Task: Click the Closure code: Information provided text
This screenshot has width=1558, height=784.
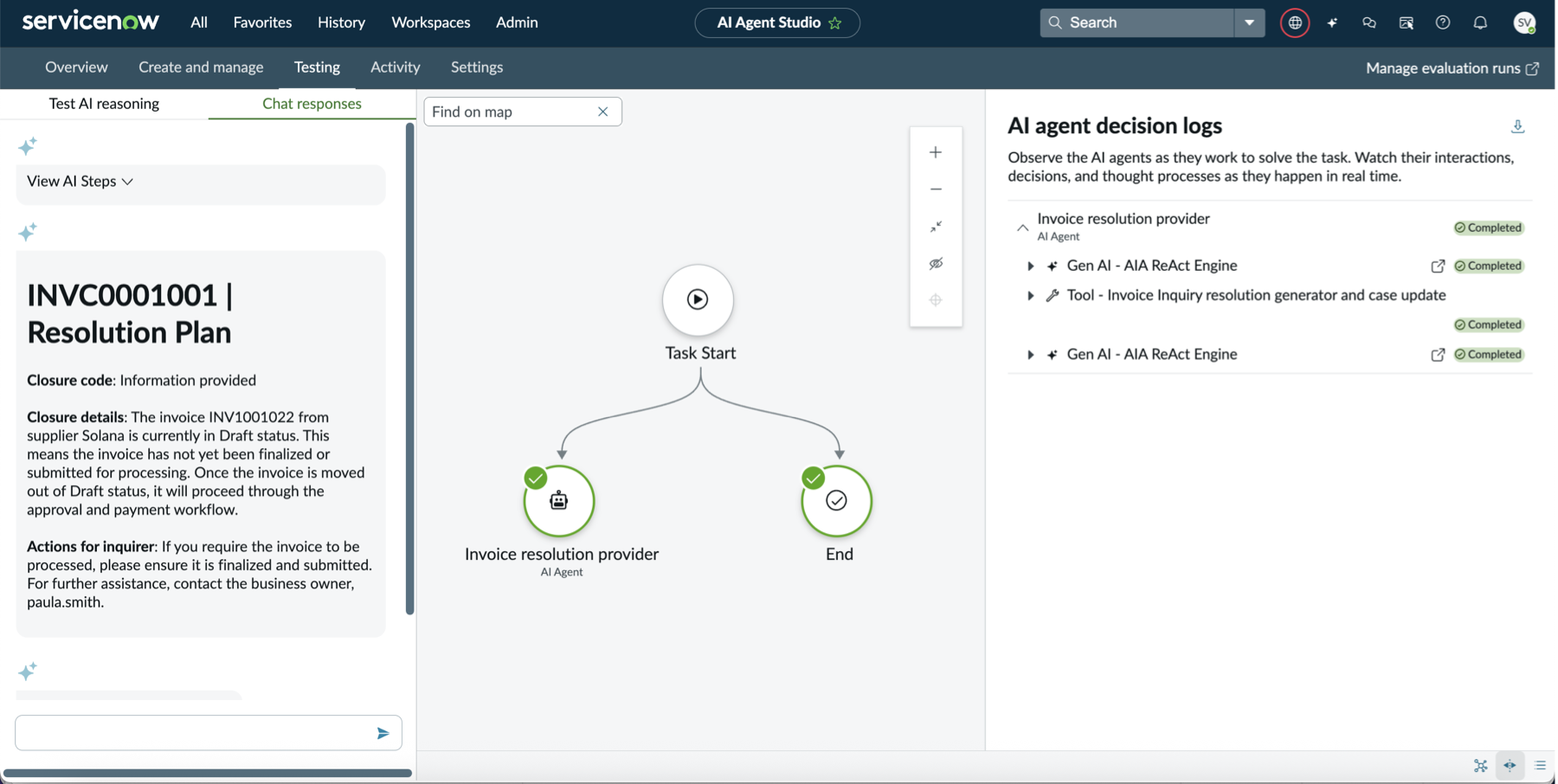Action: pyautogui.click(x=141, y=381)
